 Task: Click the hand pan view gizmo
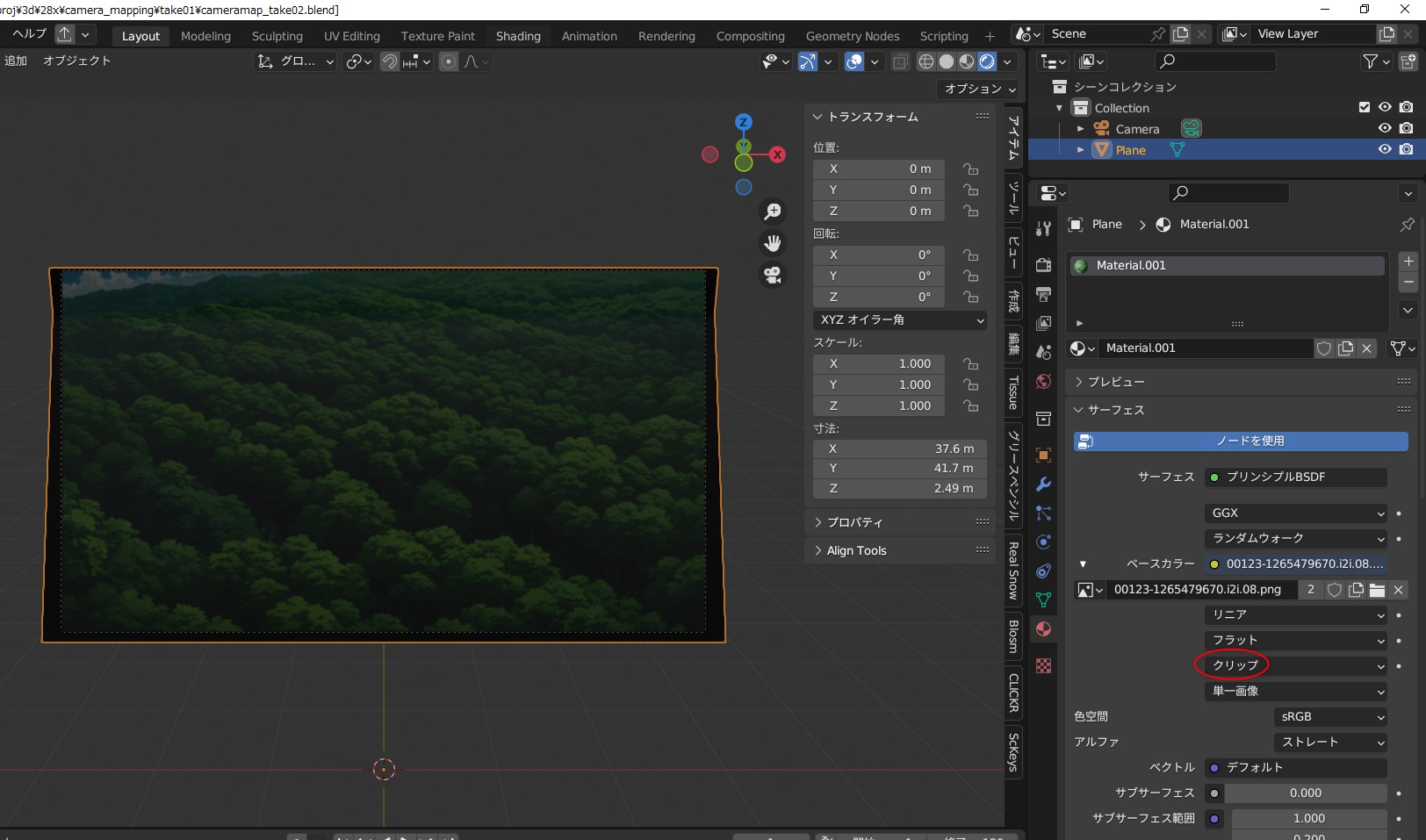[773, 243]
